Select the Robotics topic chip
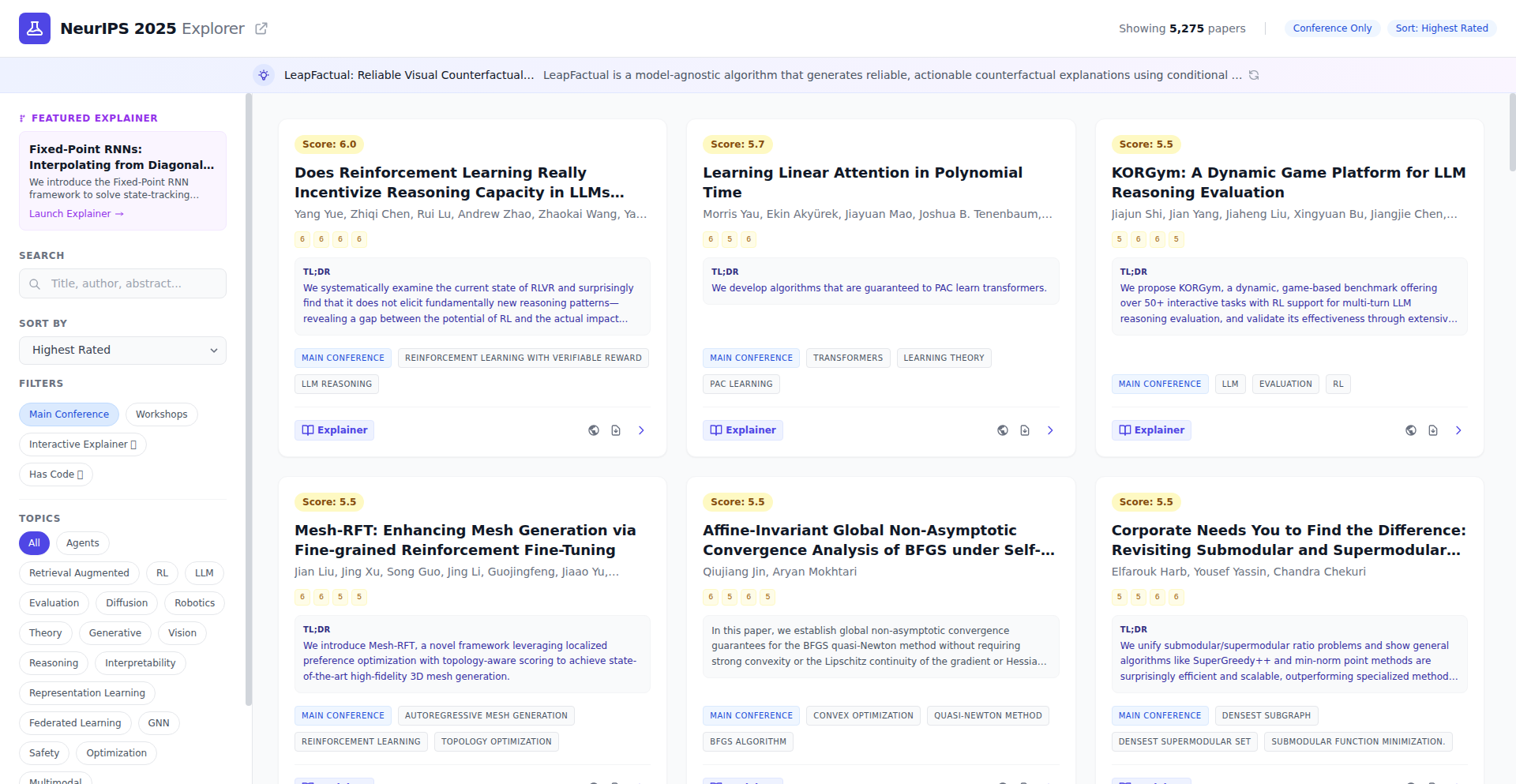 coord(194,603)
